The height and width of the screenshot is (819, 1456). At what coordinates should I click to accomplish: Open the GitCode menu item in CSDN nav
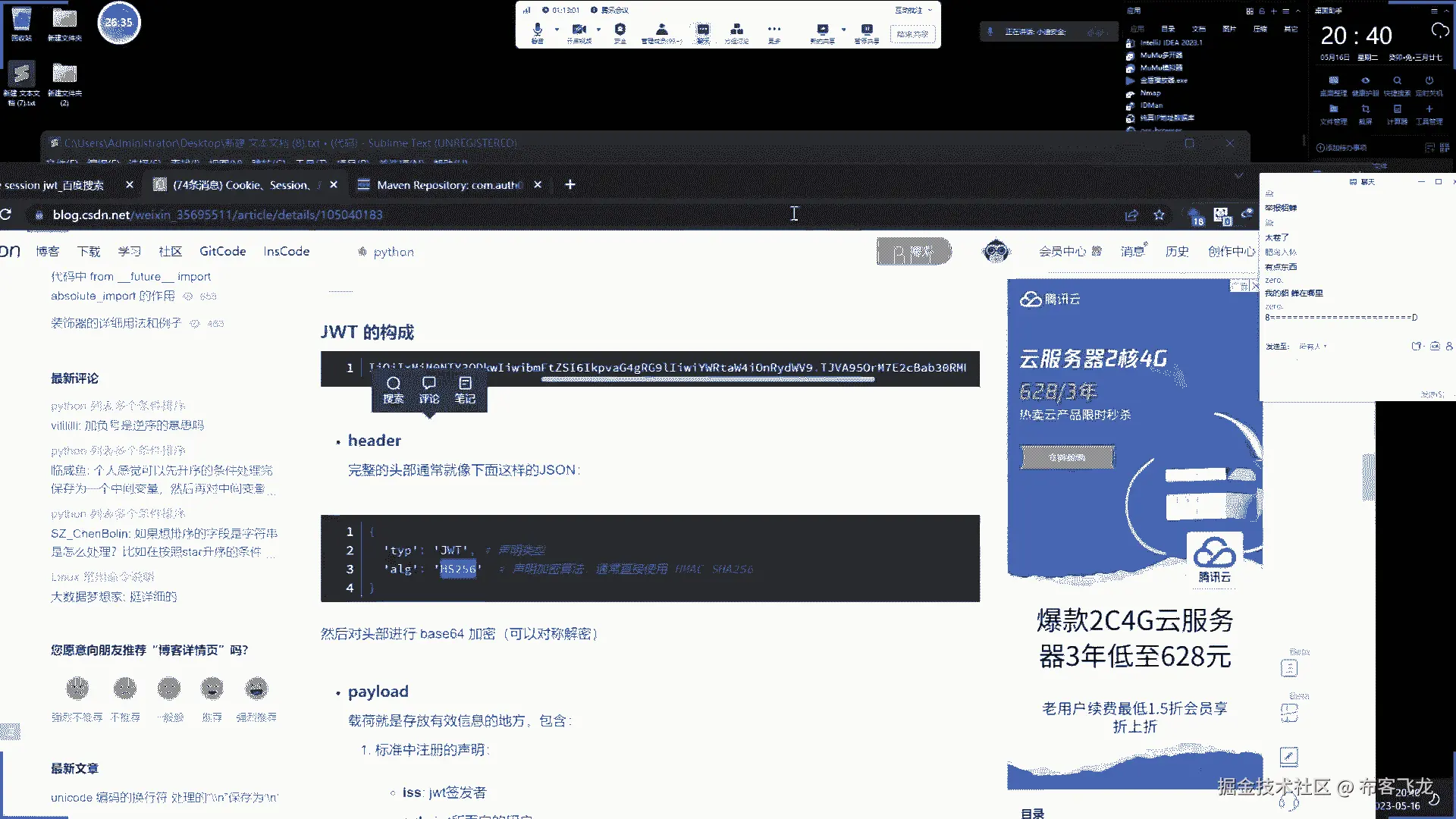(x=222, y=251)
